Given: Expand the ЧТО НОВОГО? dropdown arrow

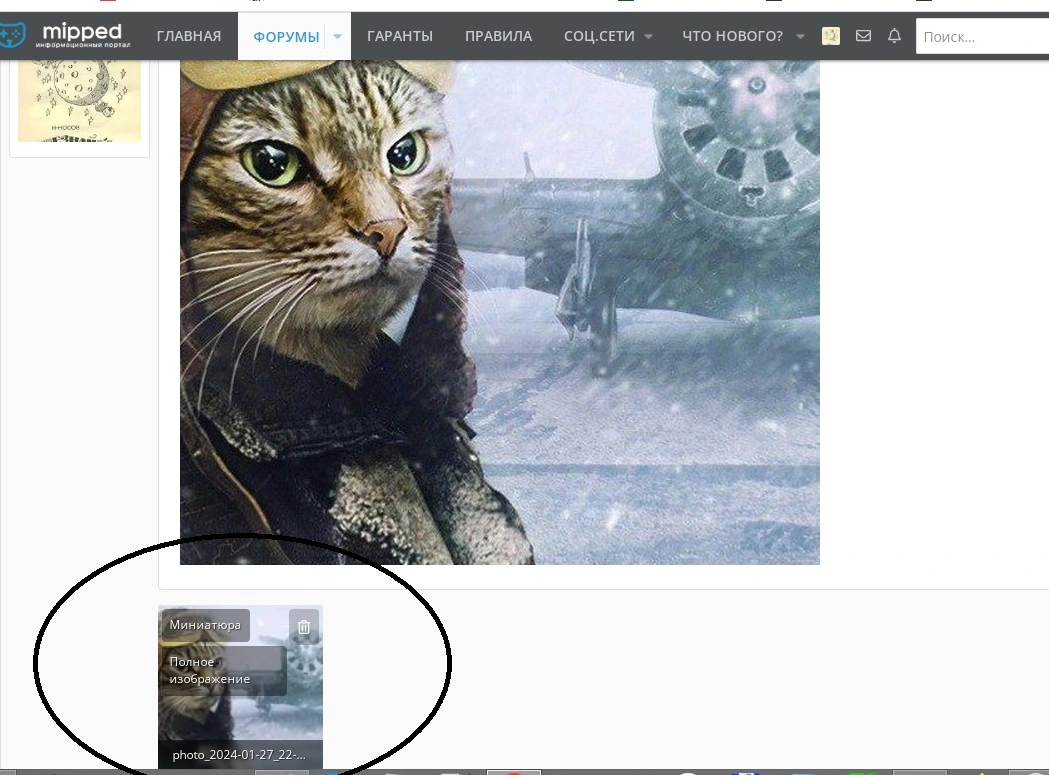Looking at the screenshot, I should [x=800, y=37].
